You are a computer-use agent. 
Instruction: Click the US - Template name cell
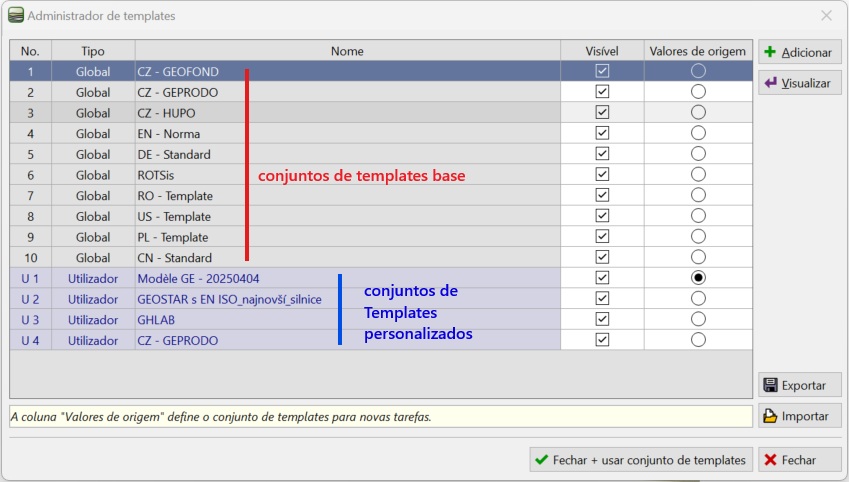click(348, 216)
